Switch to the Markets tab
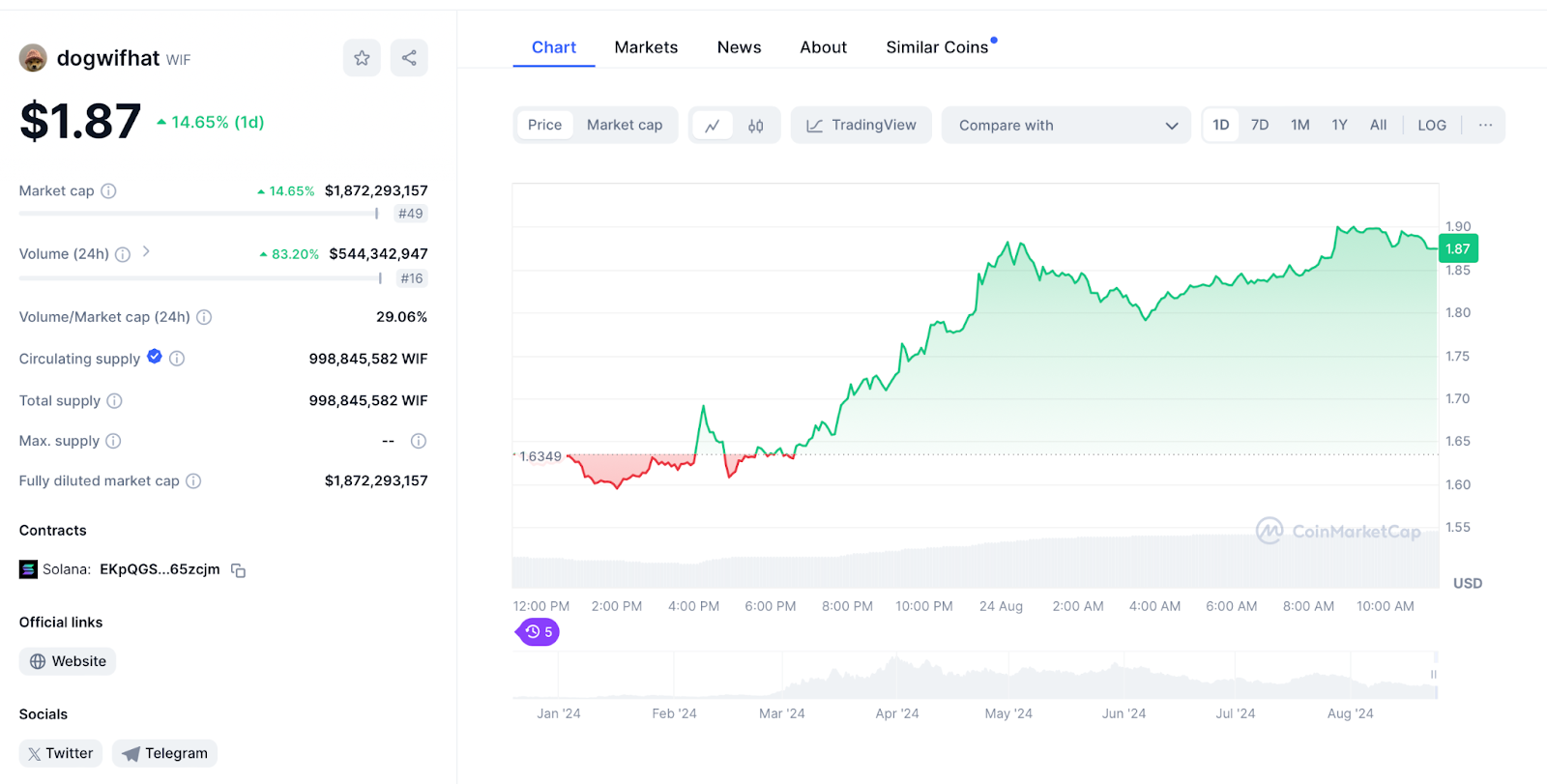Viewport: 1547px width, 784px height. click(x=646, y=47)
